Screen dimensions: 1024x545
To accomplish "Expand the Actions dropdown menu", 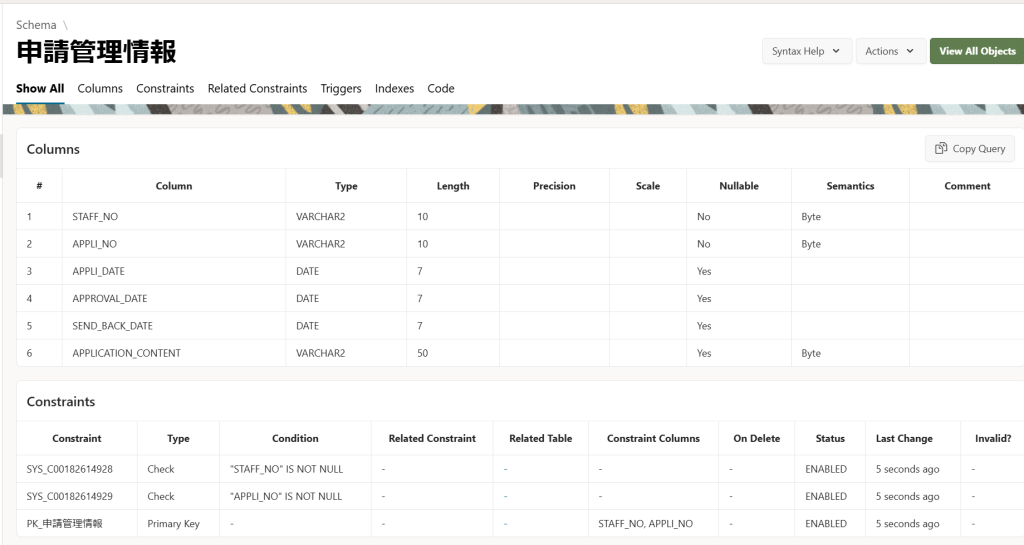I will (889, 51).
